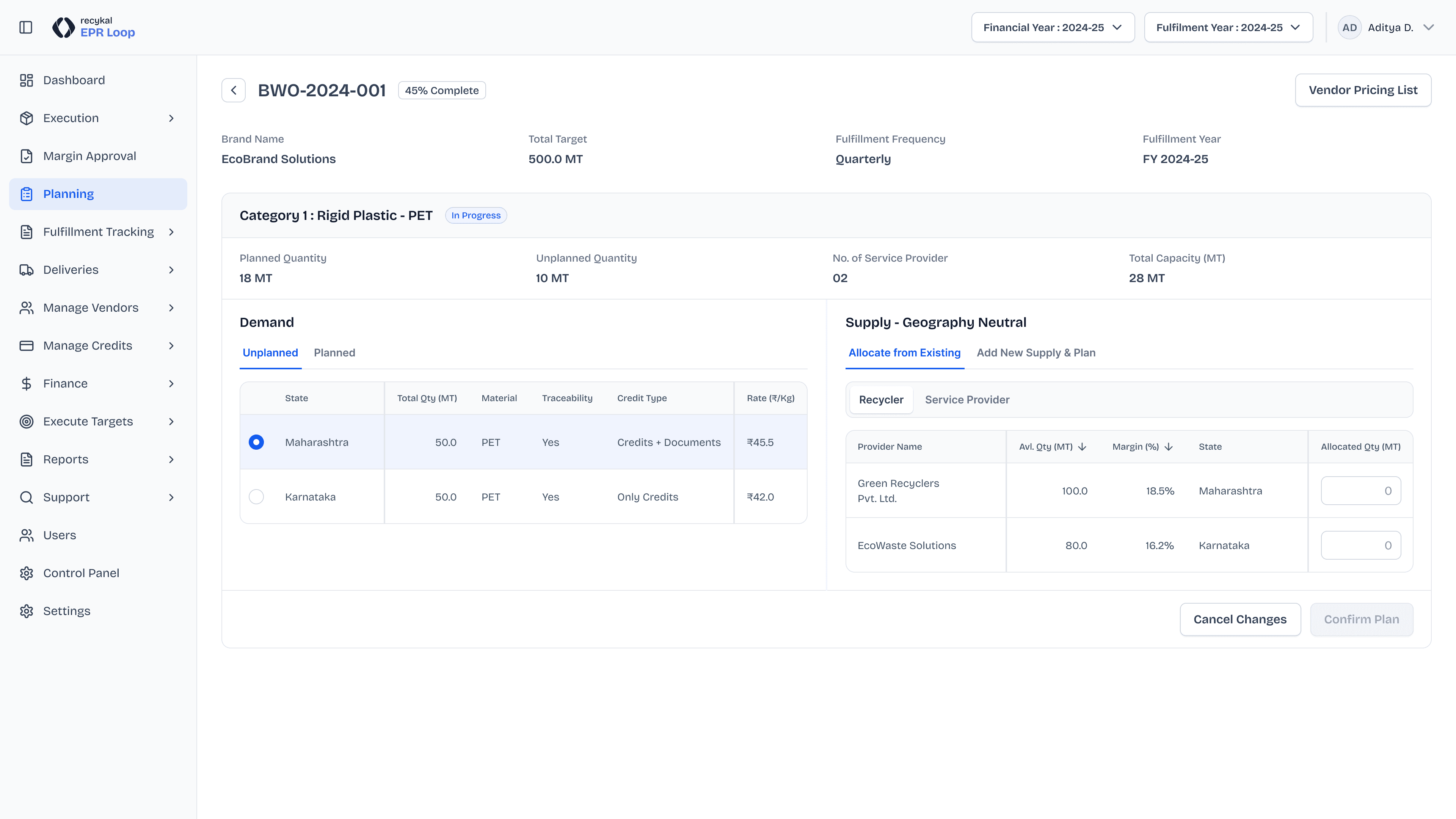Click the Finance dollar icon
1456x819 pixels.
(x=27, y=384)
